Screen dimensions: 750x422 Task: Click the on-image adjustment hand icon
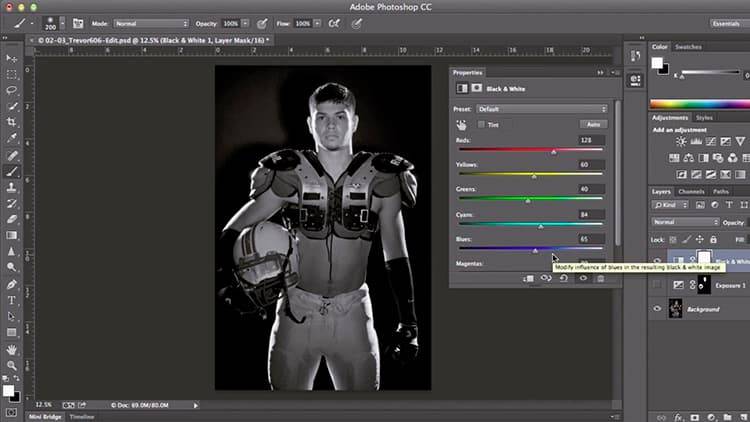(462, 124)
